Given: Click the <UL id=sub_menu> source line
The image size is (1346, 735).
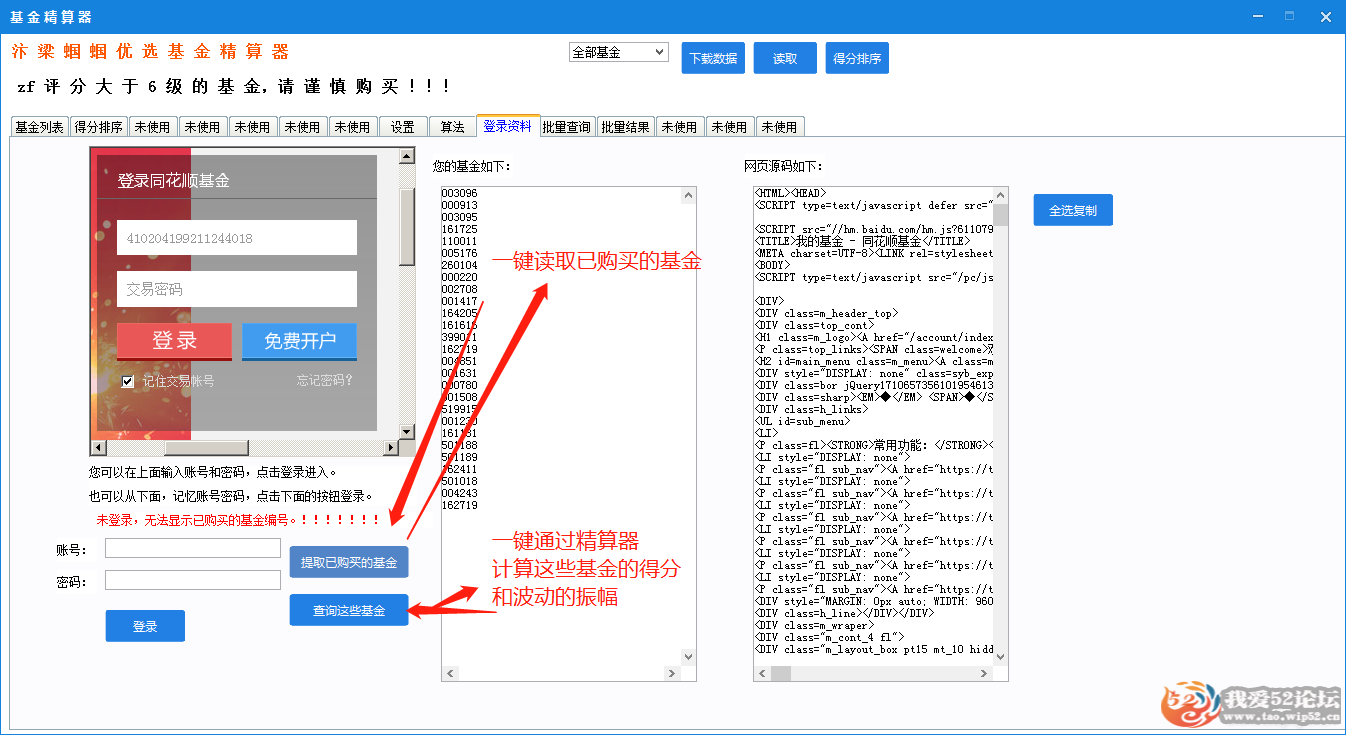Looking at the screenshot, I should click(x=803, y=421).
